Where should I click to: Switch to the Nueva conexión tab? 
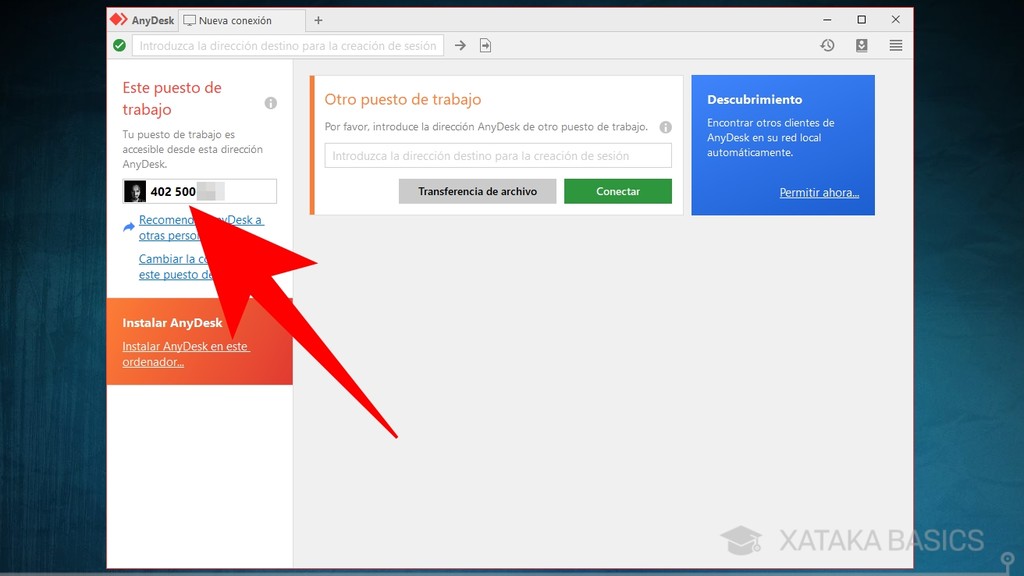(243, 20)
